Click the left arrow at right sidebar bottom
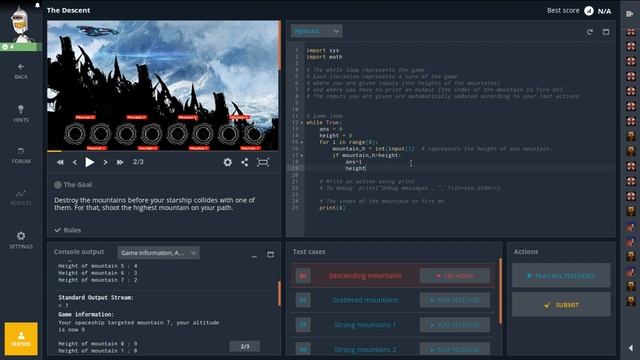The height and width of the screenshot is (360, 640). pos(630,348)
